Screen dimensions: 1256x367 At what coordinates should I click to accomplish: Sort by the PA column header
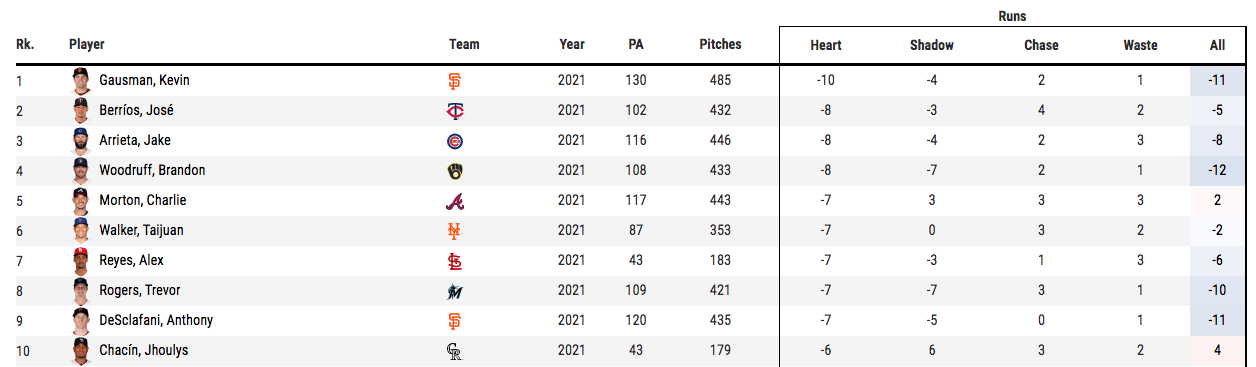(636, 44)
